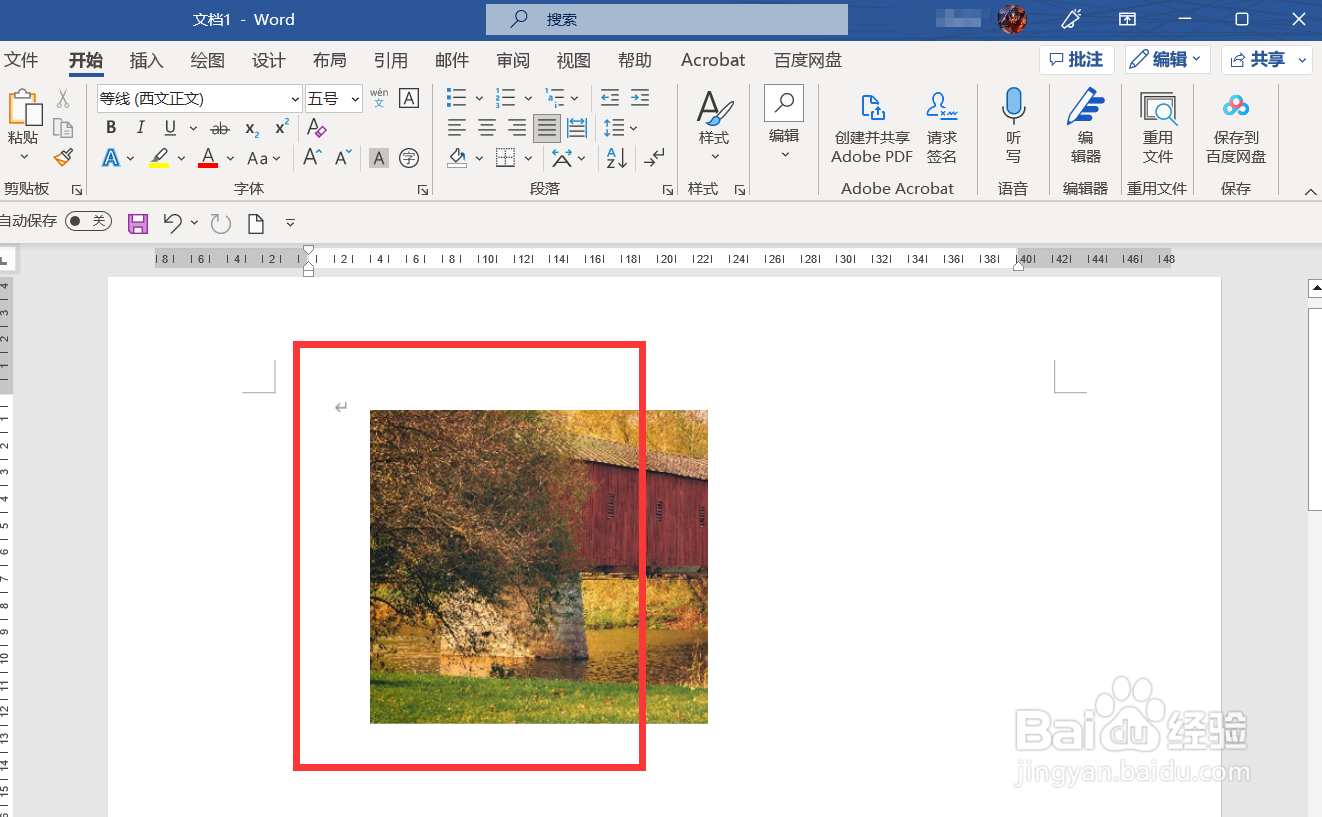
Task: Open the font name dropdown
Action: tap(295, 99)
